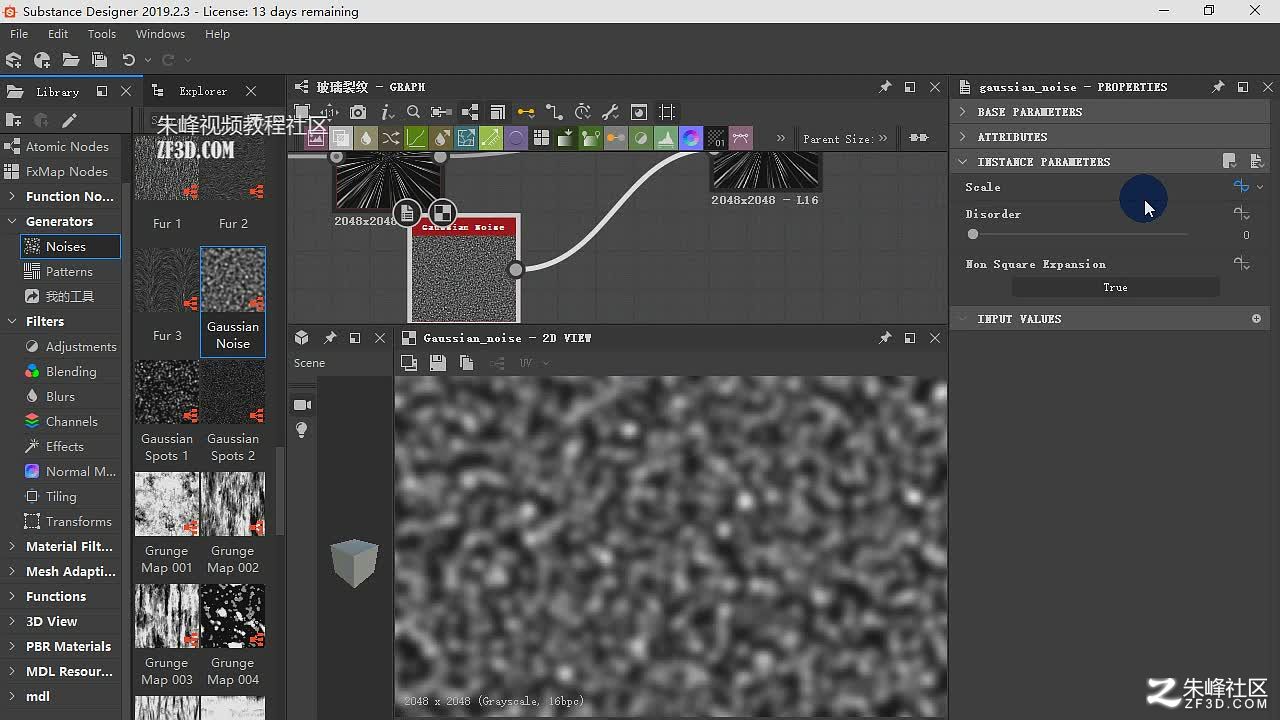Pin the GRAPH panel
The width and height of the screenshot is (1280, 720).
[x=885, y=87]
